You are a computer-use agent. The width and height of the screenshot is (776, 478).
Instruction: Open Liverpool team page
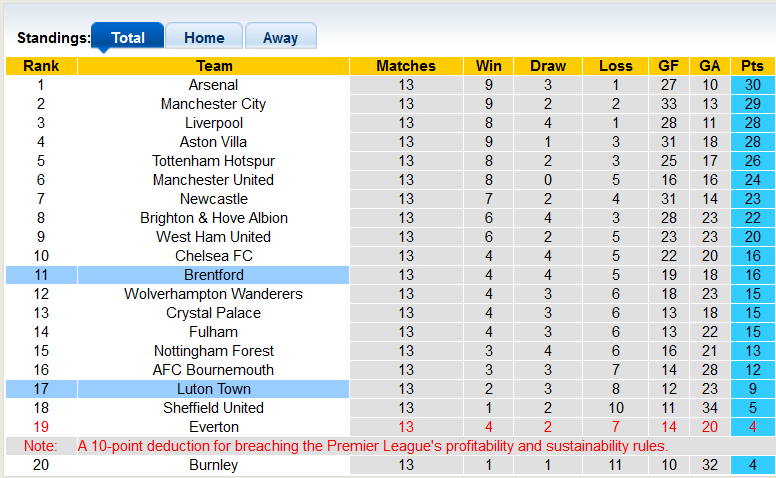[x=213, y=123]
